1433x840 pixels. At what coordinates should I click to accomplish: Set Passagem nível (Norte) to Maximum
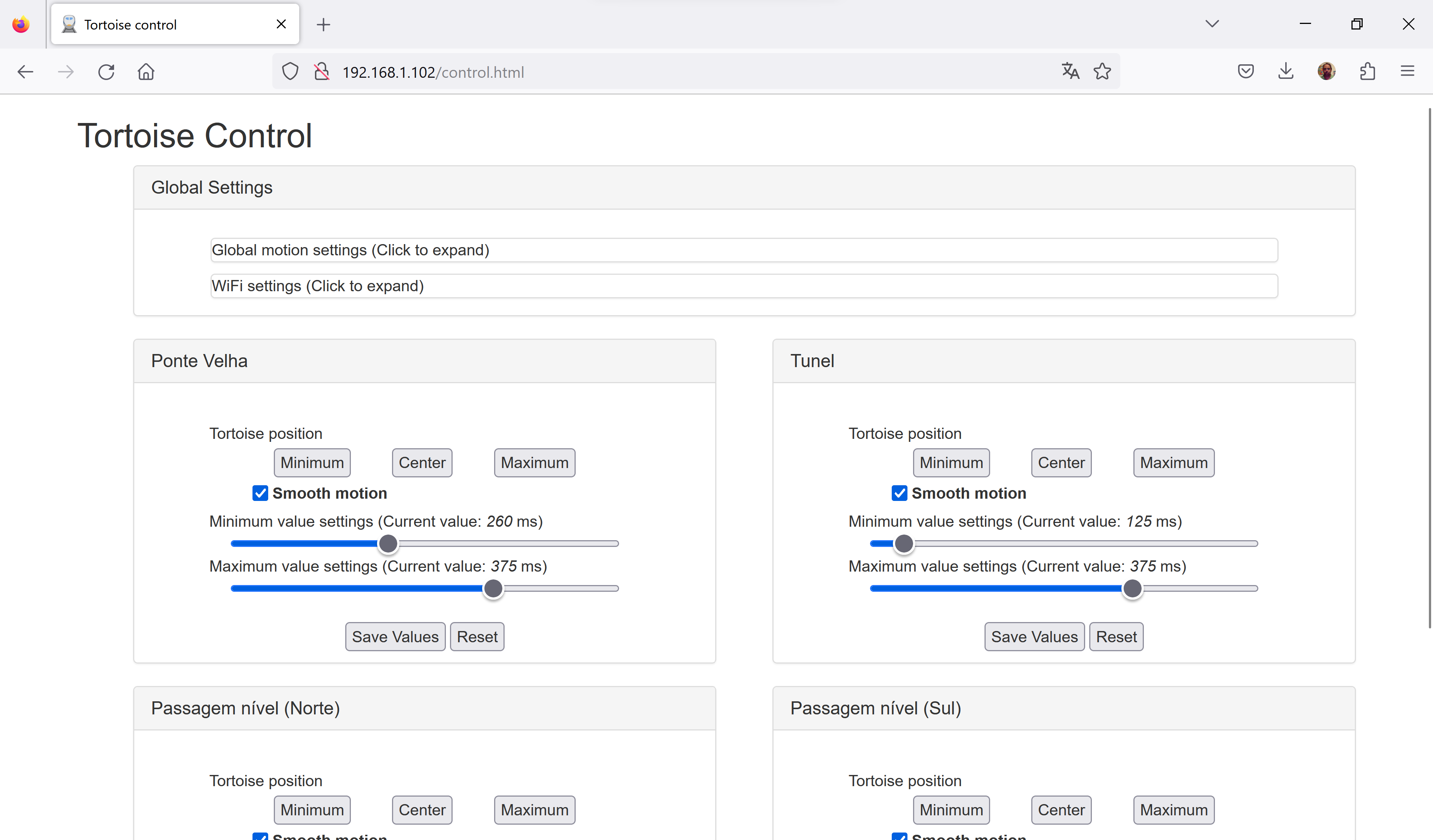(535, 810)
